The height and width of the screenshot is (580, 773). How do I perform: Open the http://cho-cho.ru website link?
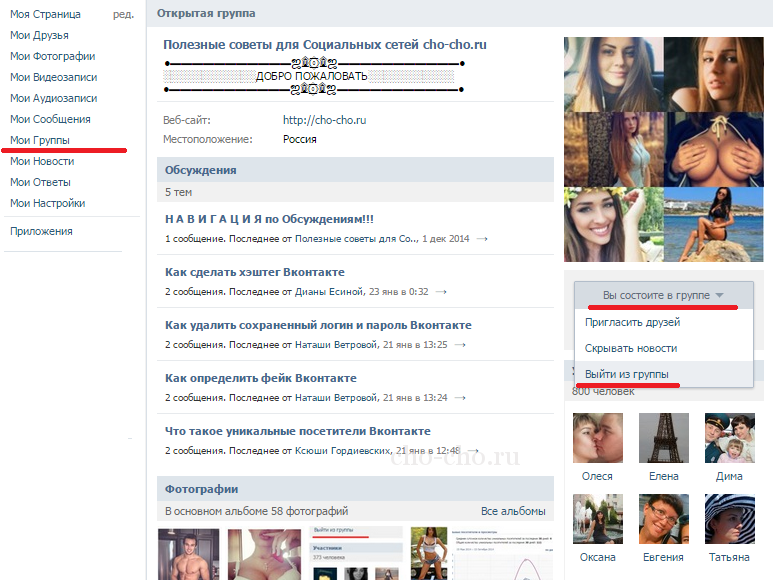[x=324, y=120]
